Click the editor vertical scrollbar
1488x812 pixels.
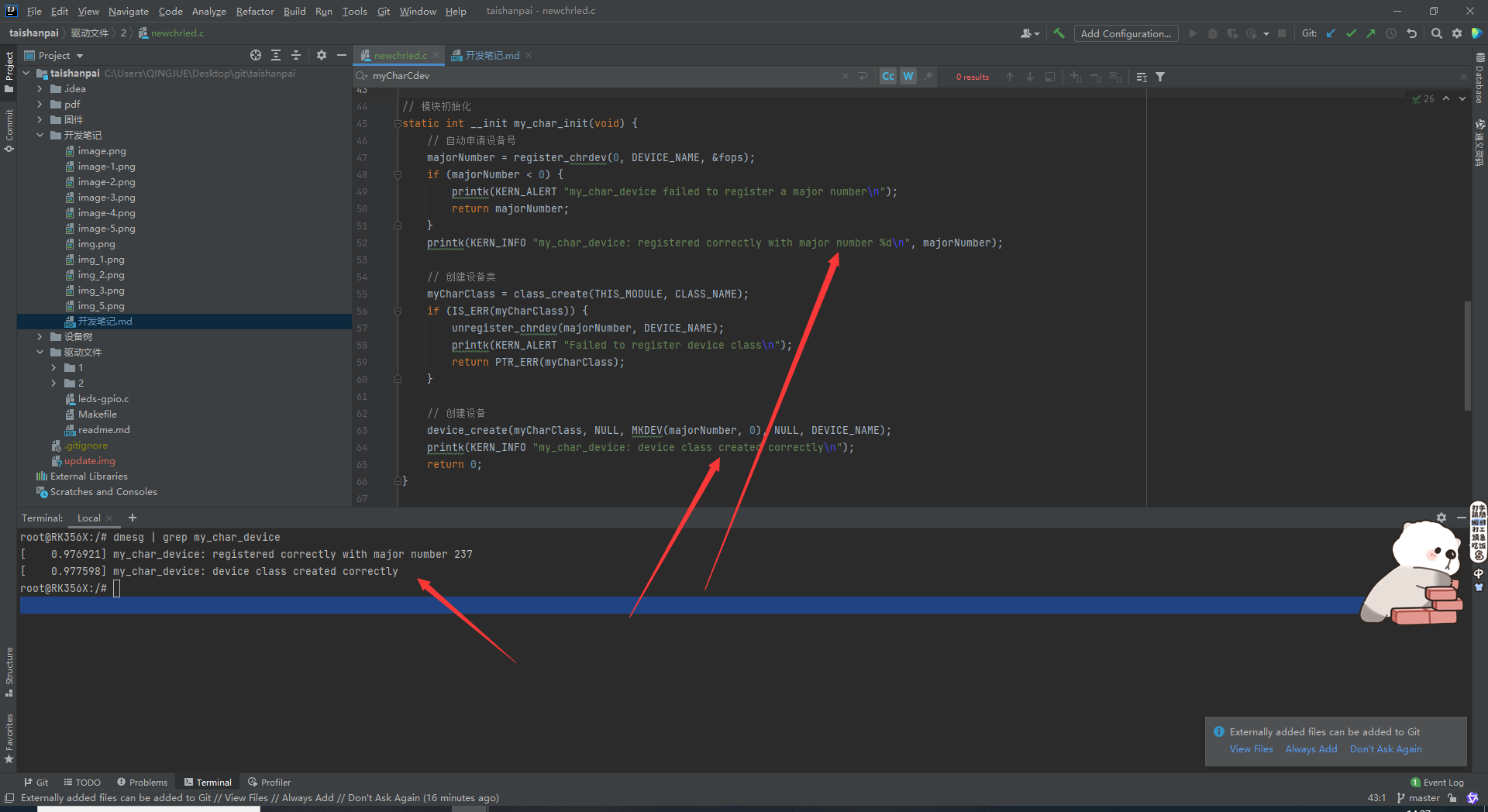pos(1467,356)
